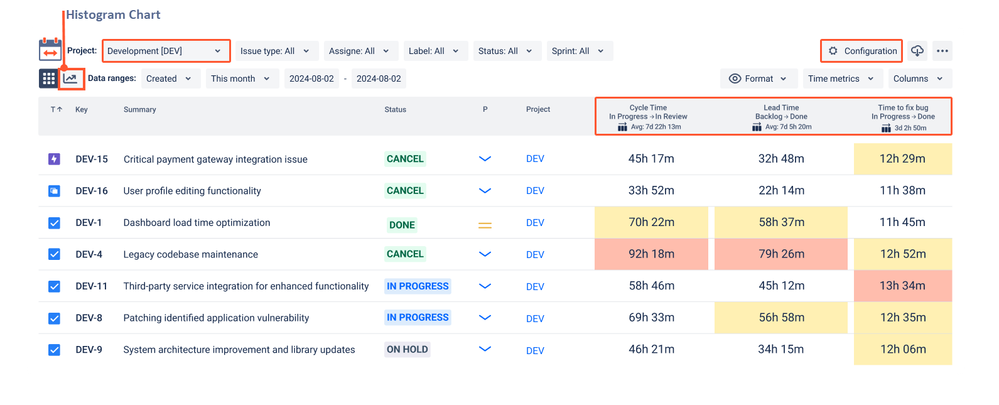Click the start date field 2024-08-02

point(311,79)
